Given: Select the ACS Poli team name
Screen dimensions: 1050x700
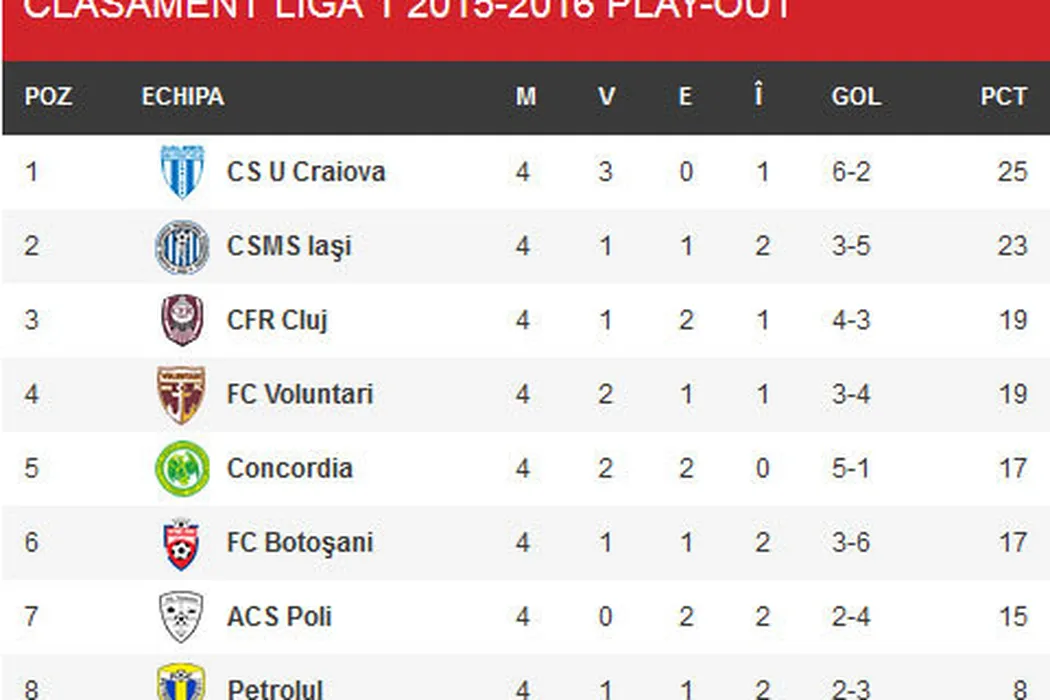Looking at the screenshot, I should coord(279,617).
